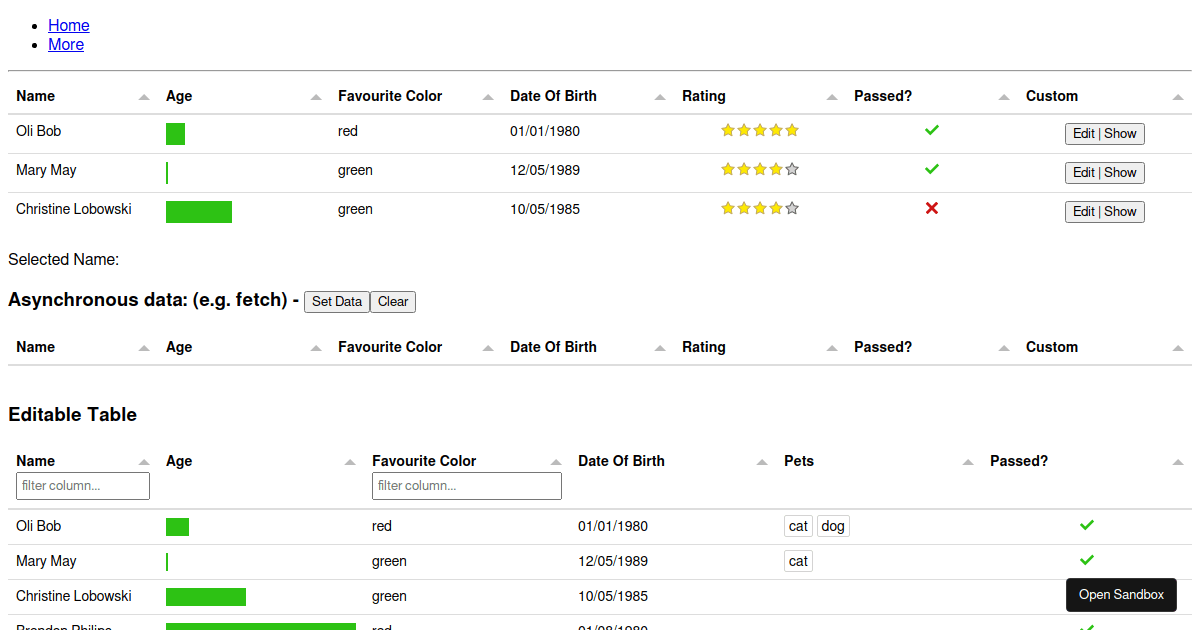This screenshot has height=630, width=1200.
Task: Click the 'cat' pet tag for Mary May
Action: coord(798,561)
